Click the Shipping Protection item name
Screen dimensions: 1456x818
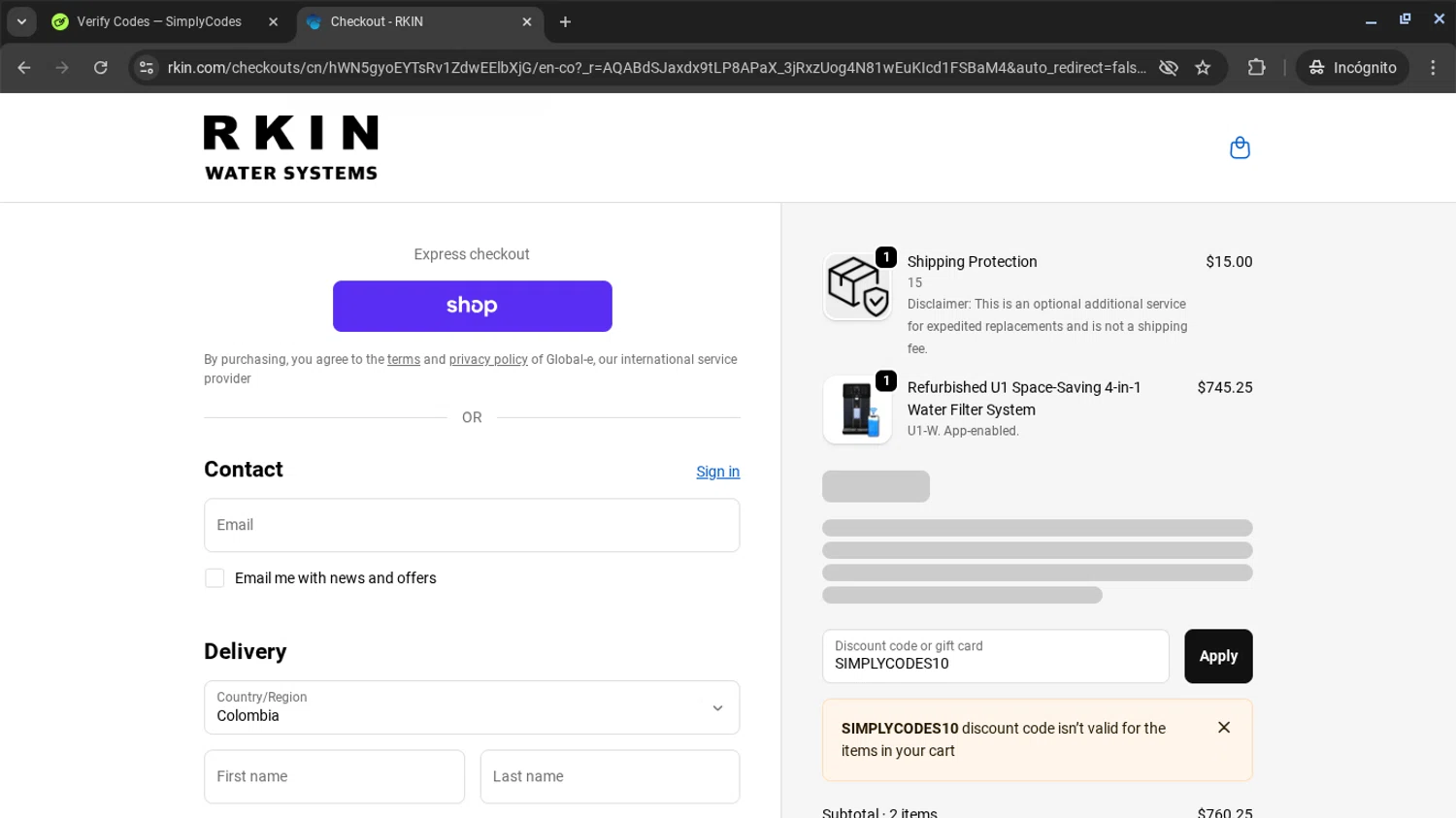click(x=972, y=262)
